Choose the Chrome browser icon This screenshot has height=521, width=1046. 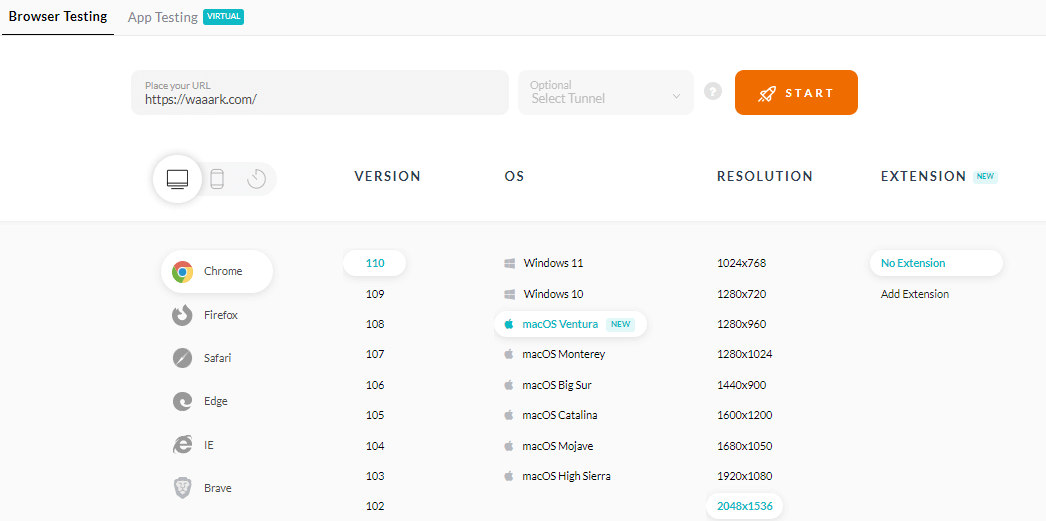point(182,272)
